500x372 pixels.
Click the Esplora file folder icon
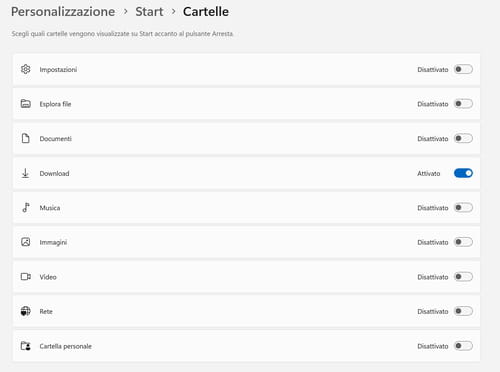point(26,104)
